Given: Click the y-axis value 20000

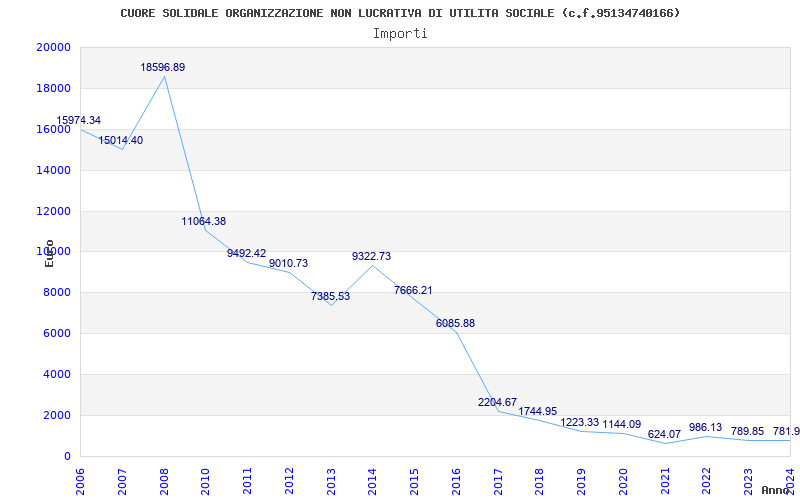Looking at the screenshot, I should pyautogui.click(x=54, y=47).
